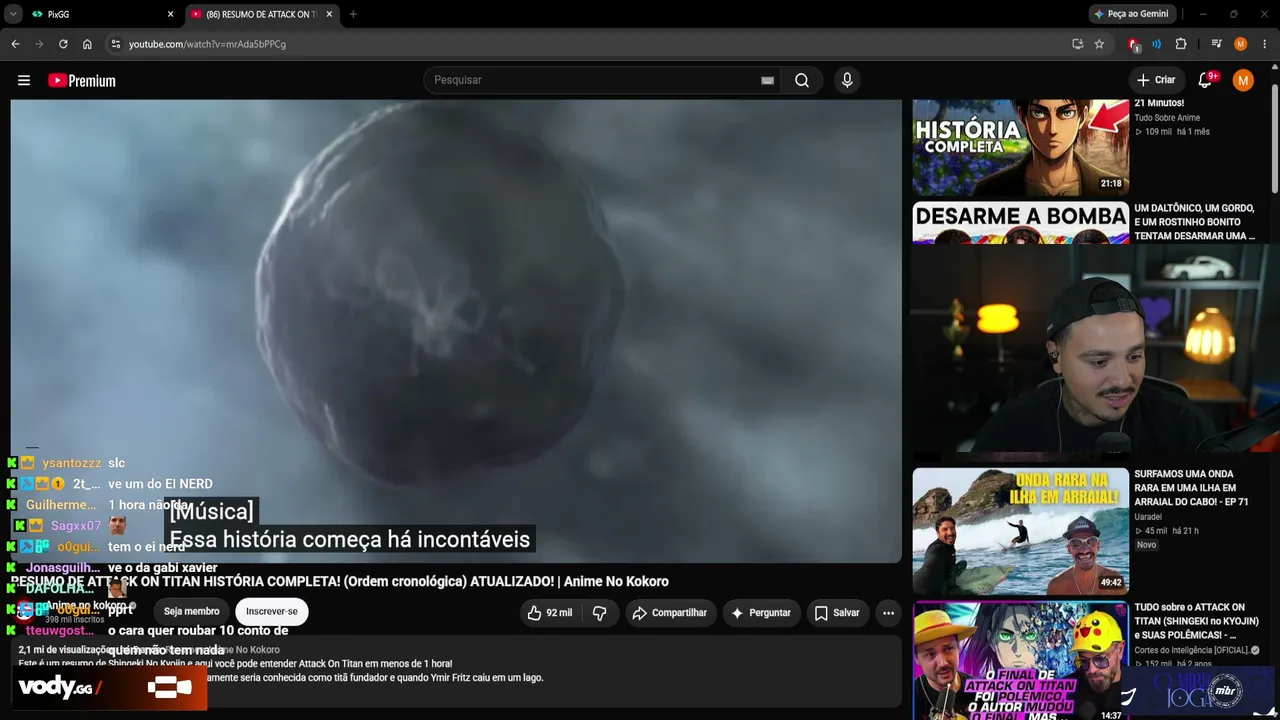Expand the tab search dropdown
This screenshot has height=720, width=1280.
pos(13,14)
